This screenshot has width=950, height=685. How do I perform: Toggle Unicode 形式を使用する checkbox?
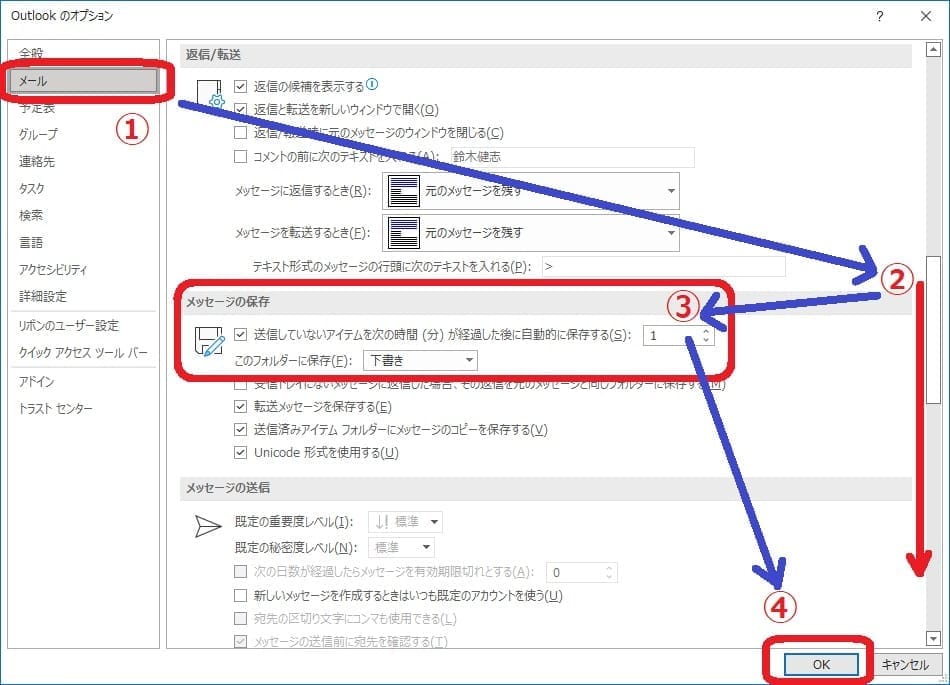[241, 452]
